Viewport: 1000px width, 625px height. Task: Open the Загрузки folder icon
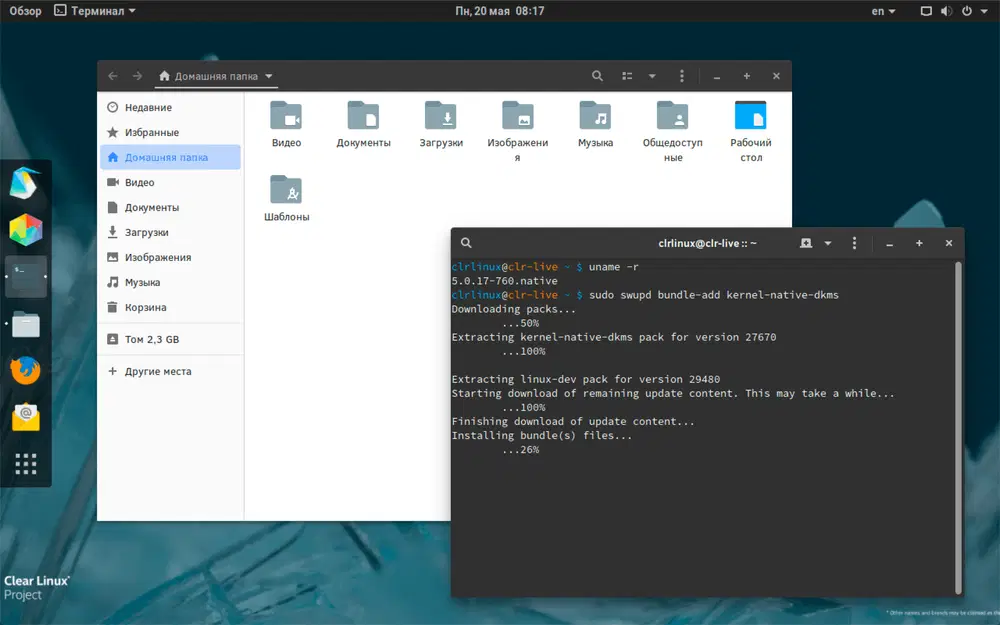(x=441, y=117)
